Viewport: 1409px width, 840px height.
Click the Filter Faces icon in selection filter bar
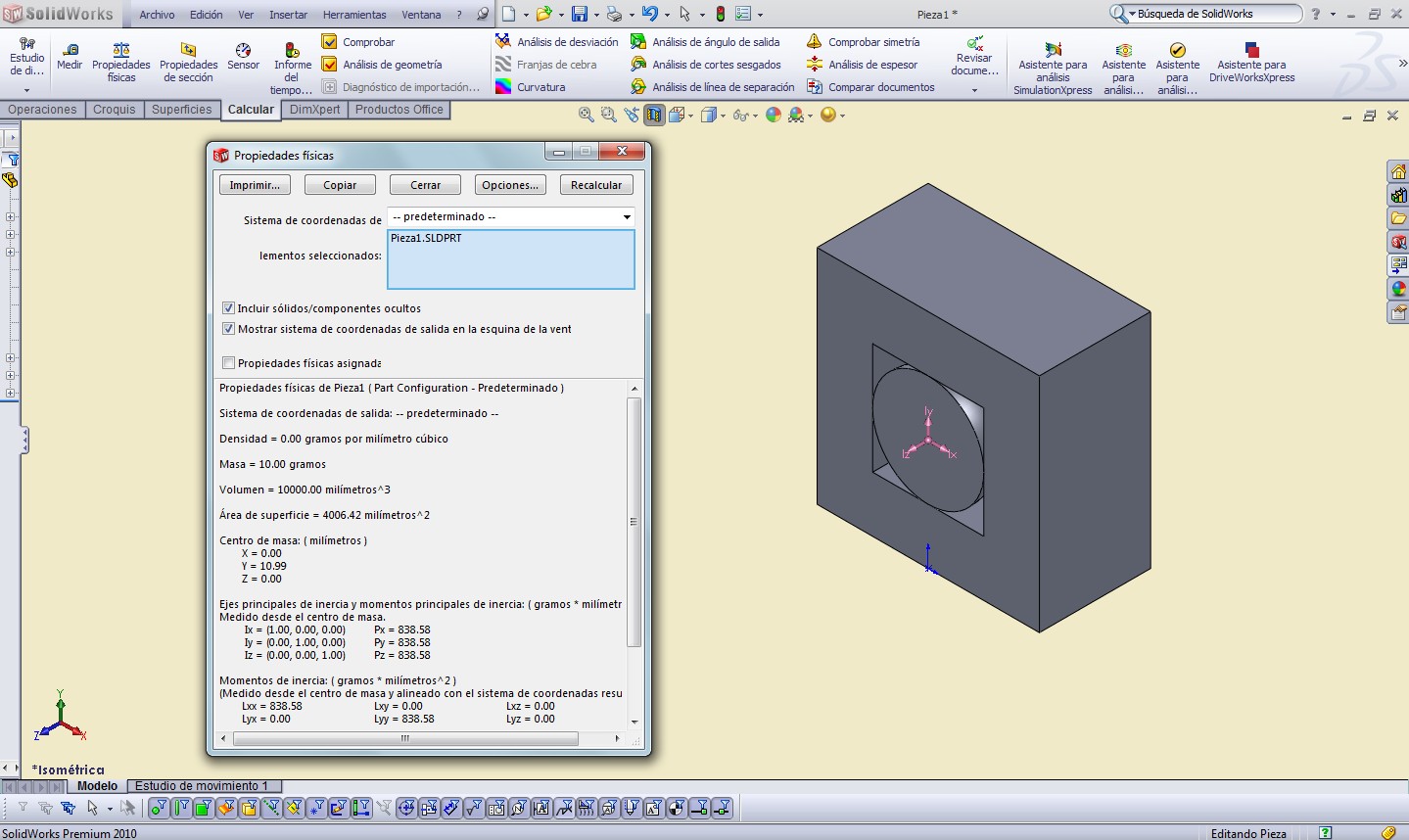pos(203,809)
